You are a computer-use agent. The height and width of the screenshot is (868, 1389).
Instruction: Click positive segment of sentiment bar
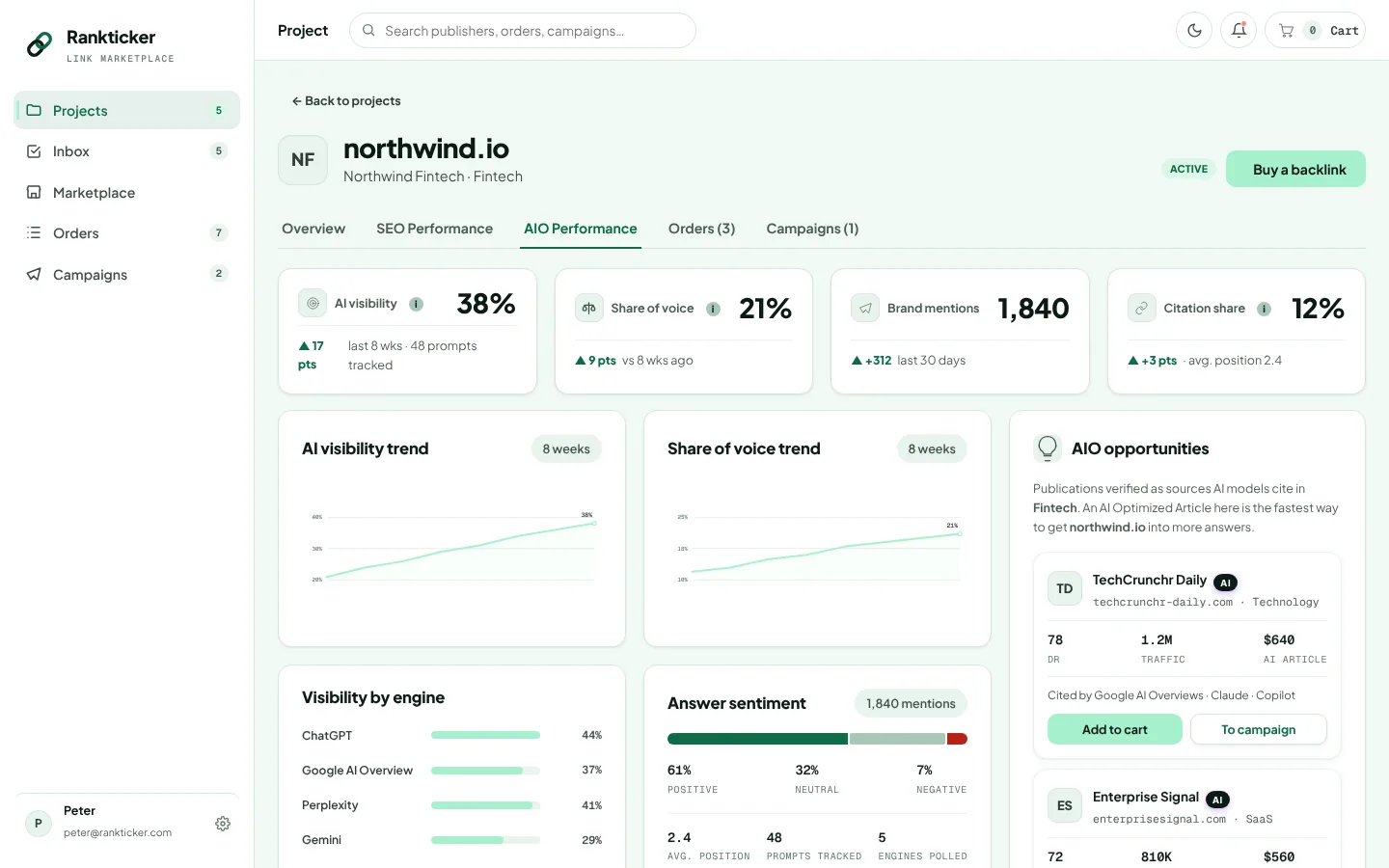click(757, 739)
